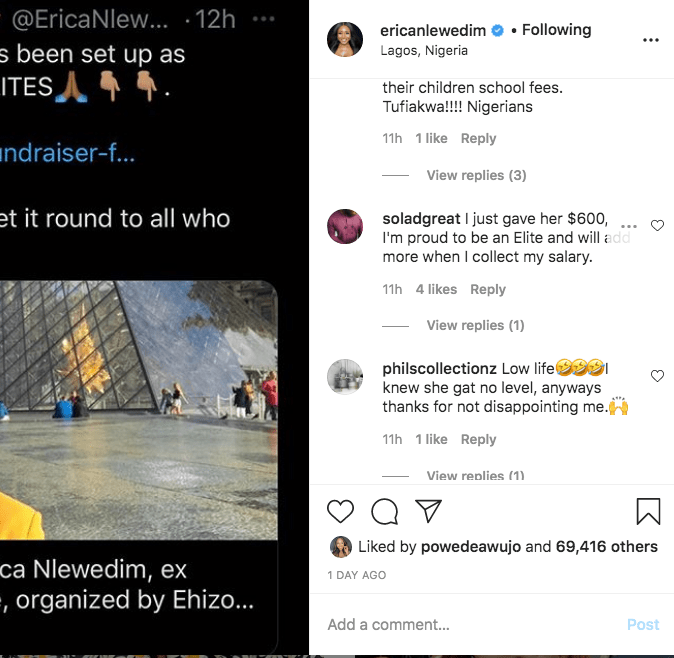Reply to soladgreat's comment

click(488, 289)
